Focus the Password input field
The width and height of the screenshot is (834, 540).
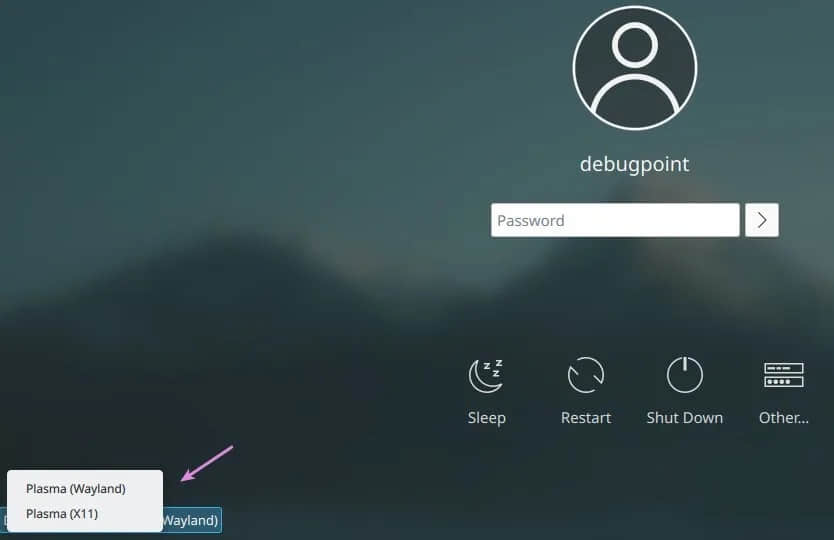point(615,220)
